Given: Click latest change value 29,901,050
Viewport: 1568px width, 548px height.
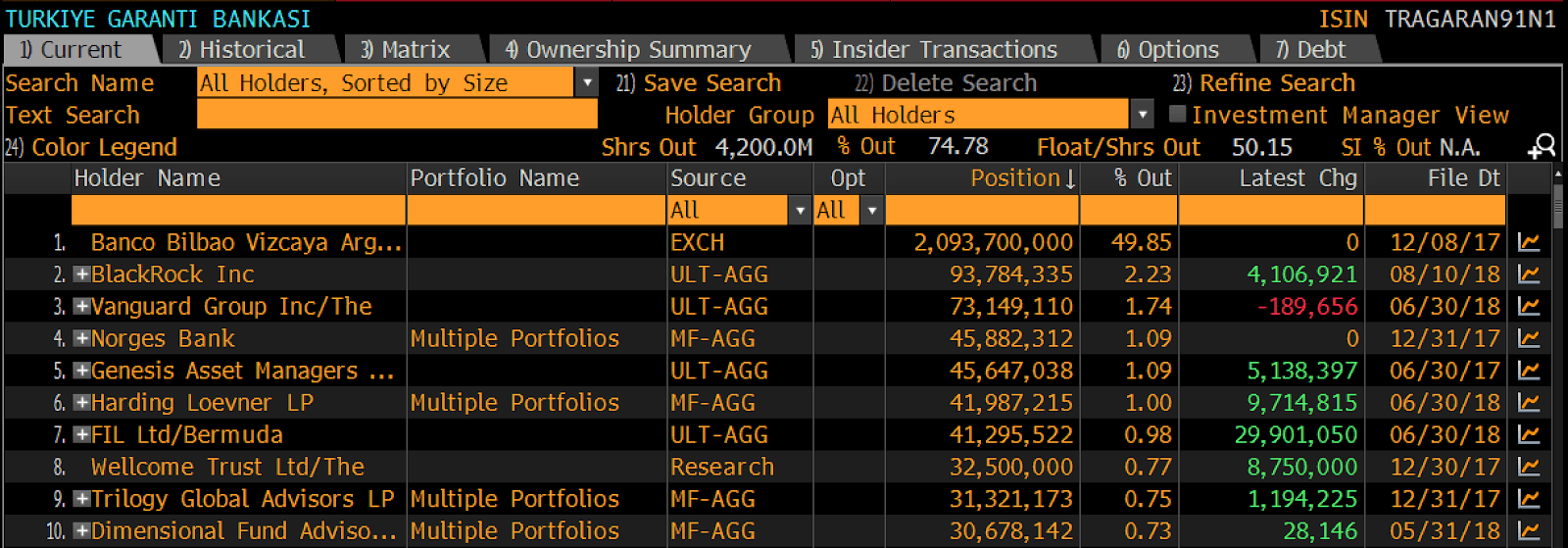Looking at the screenshot, I should tap(1296, 434).
